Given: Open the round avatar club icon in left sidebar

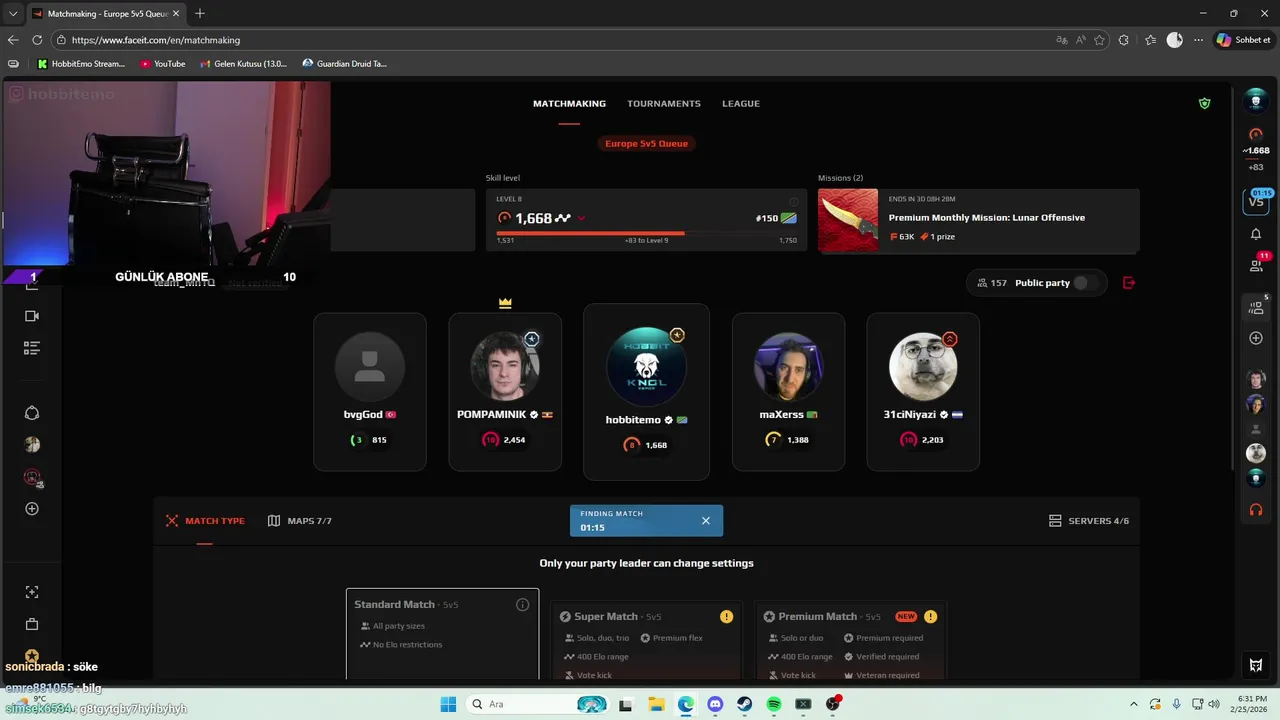Looking at the screenshot, I should pyautogui.click(x=32, y=444).
